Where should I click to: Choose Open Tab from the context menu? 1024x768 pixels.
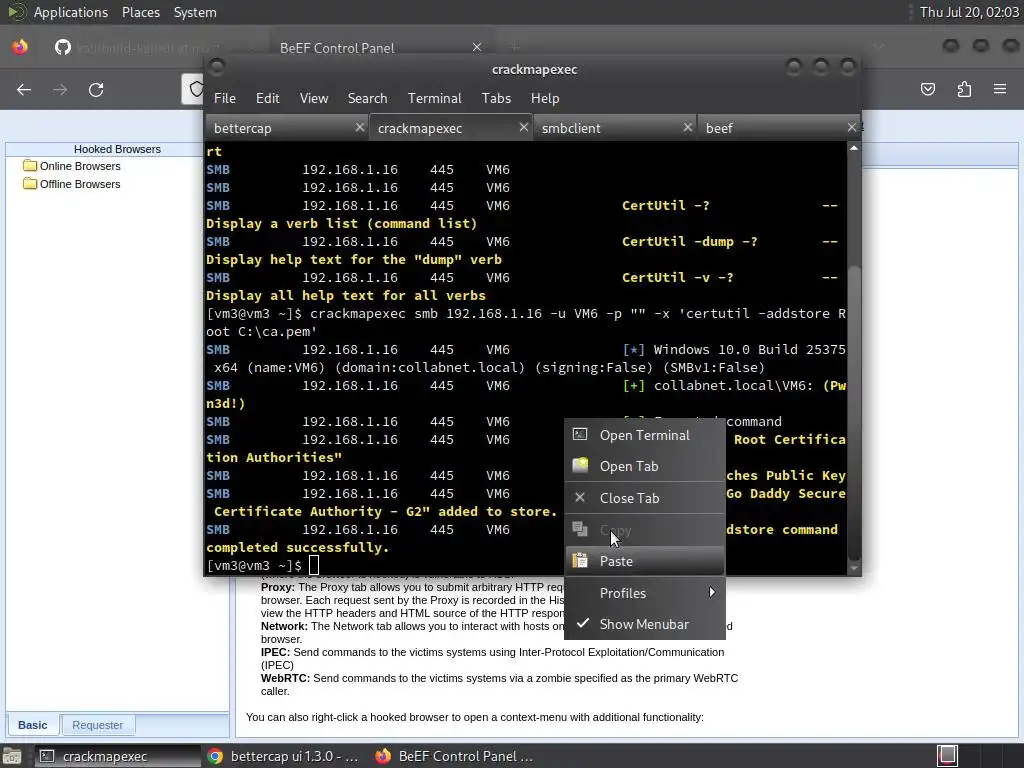[x=645, y=466]
